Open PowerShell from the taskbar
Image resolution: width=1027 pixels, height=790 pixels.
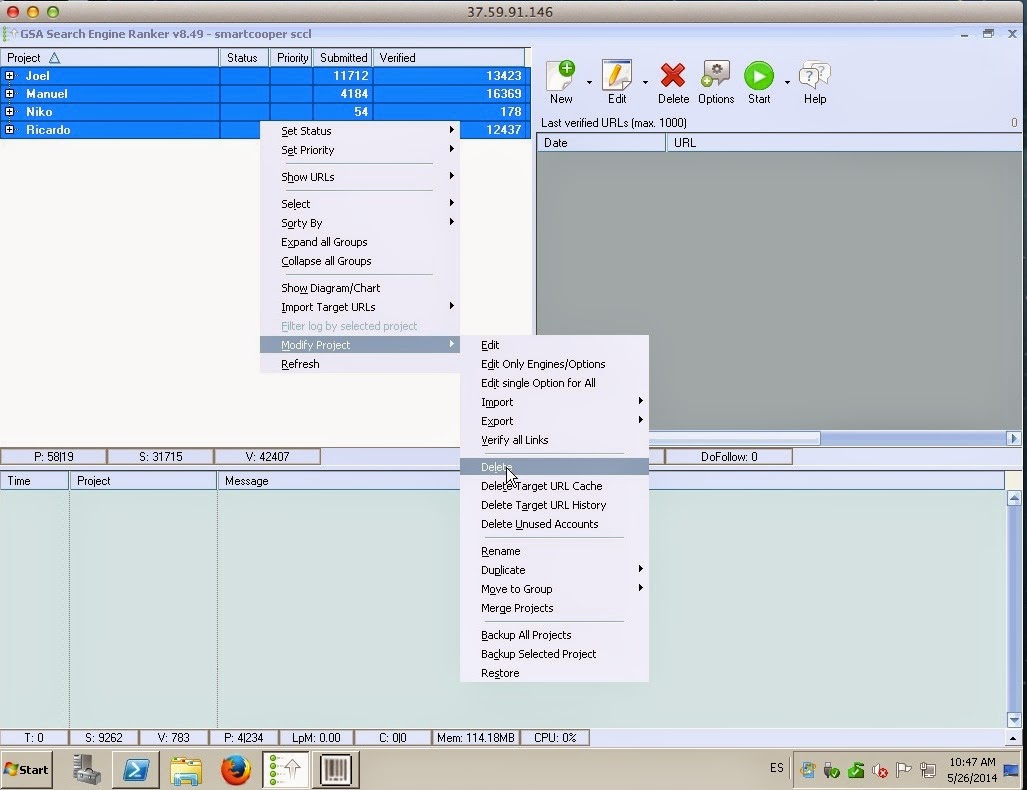136,770
